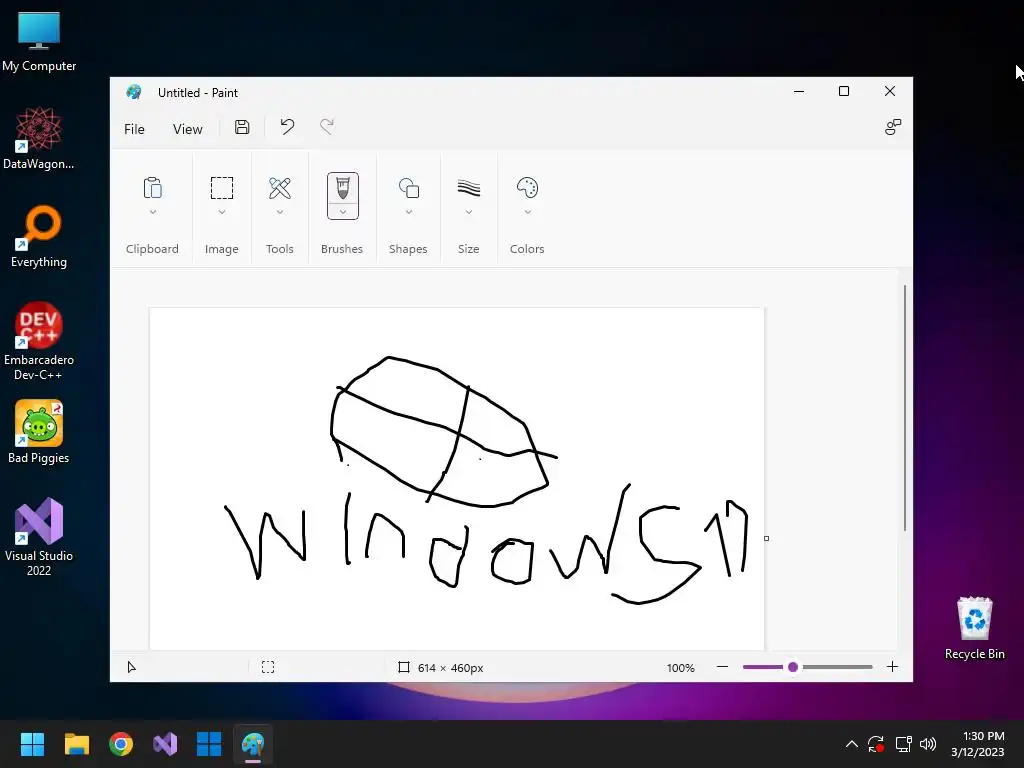Open the File menu

[x=134, y=129]
